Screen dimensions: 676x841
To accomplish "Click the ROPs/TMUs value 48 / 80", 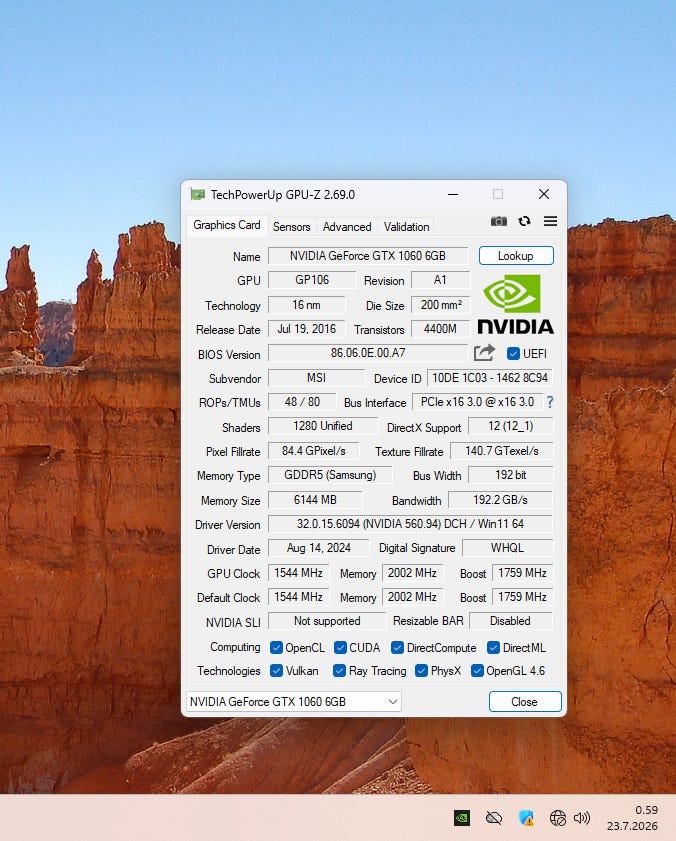I will coord(302,402).
